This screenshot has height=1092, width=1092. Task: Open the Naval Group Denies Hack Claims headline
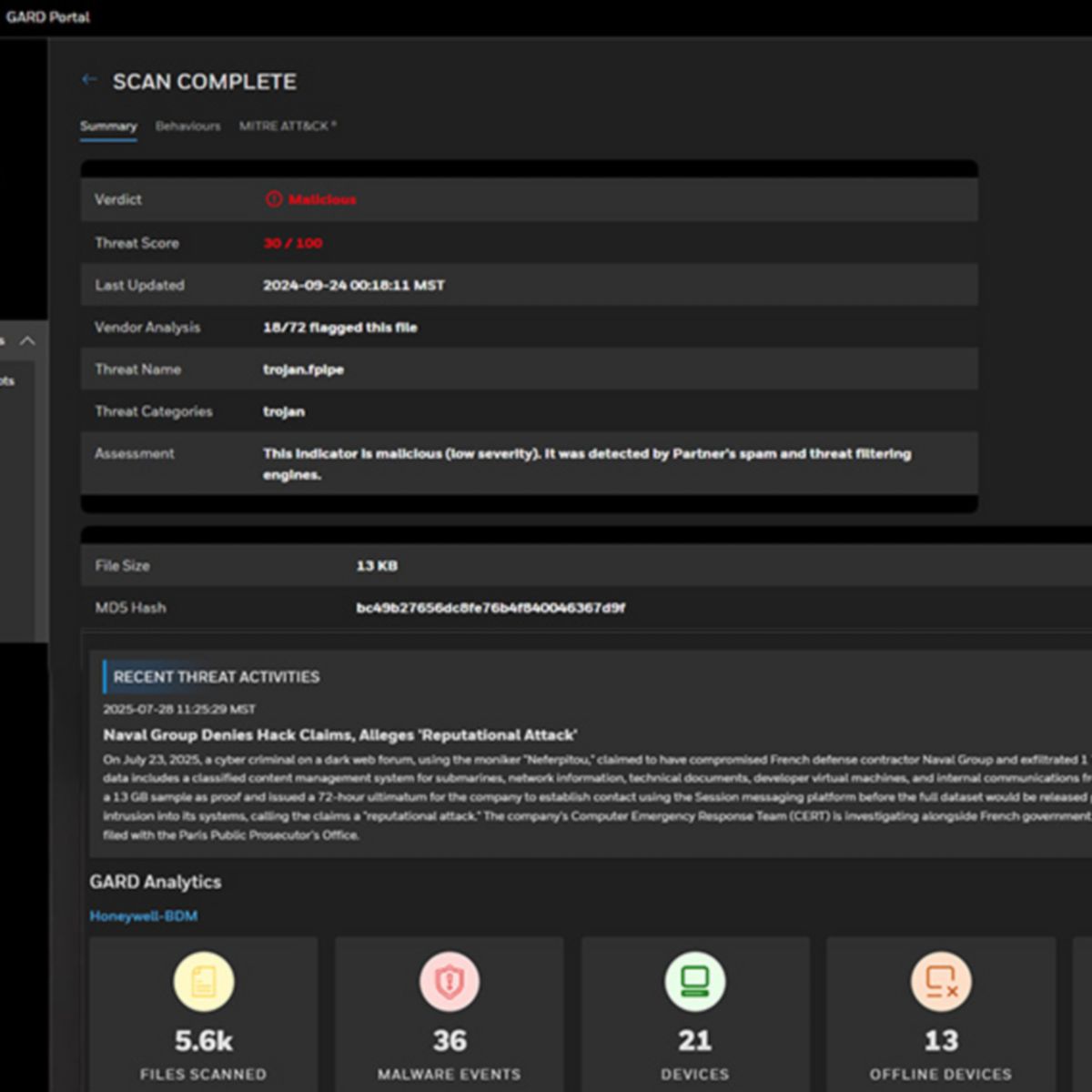click(x=340, y=735)
